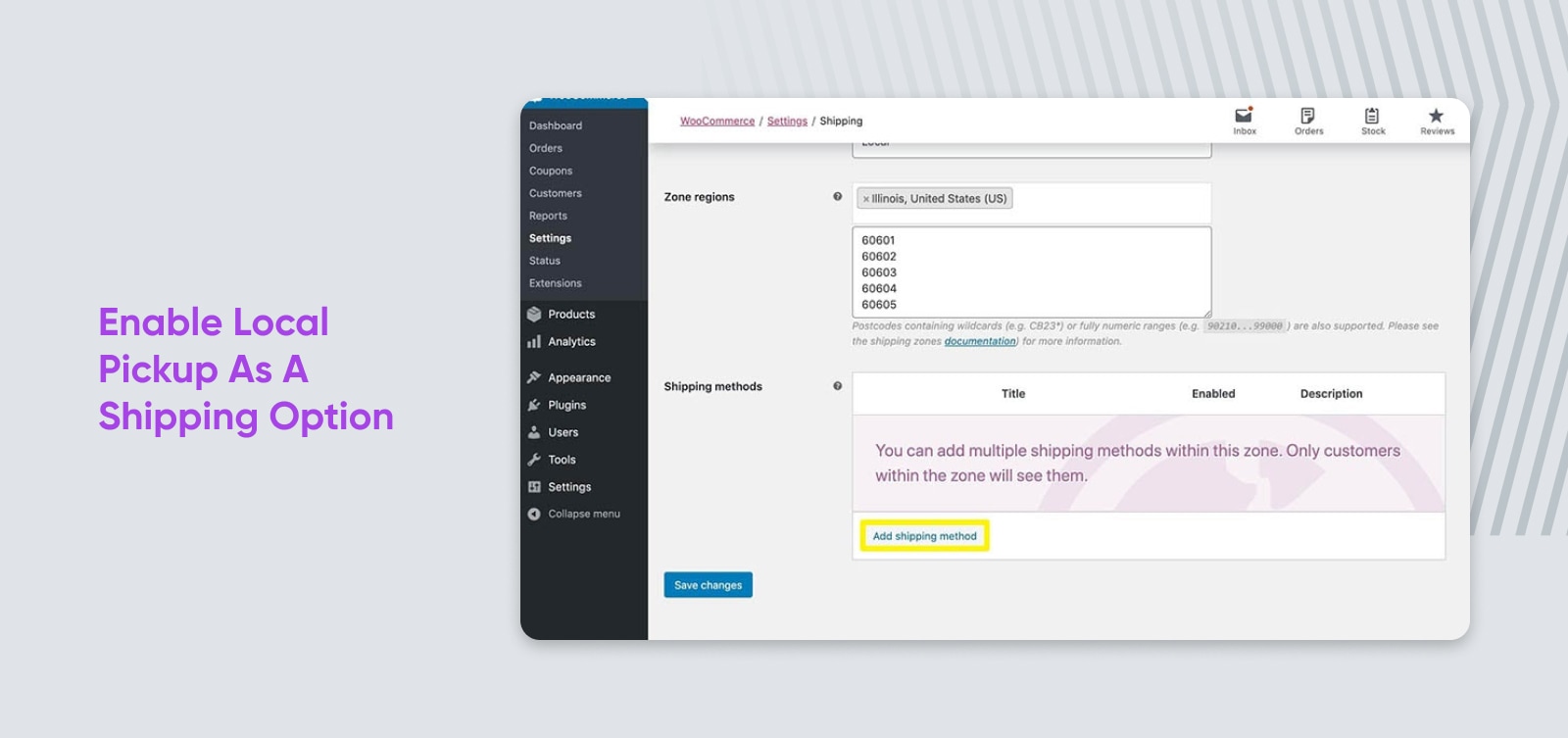1568x738 pixels.
Task: Grab the postcodes textarea resize handle
Action: [x=1206, y=313]
